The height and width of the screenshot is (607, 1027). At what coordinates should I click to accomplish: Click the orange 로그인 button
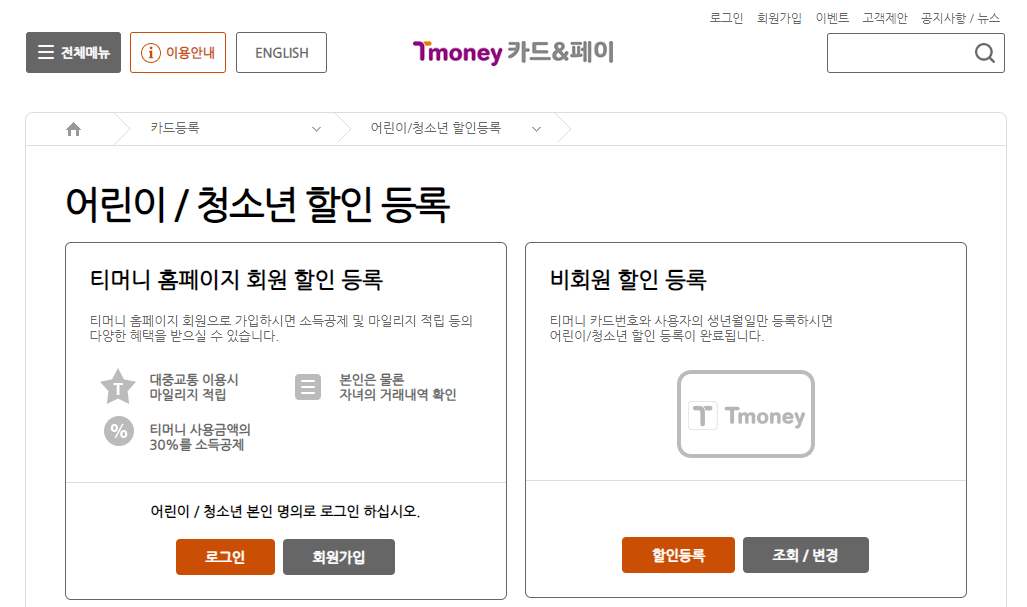point(225,557)
